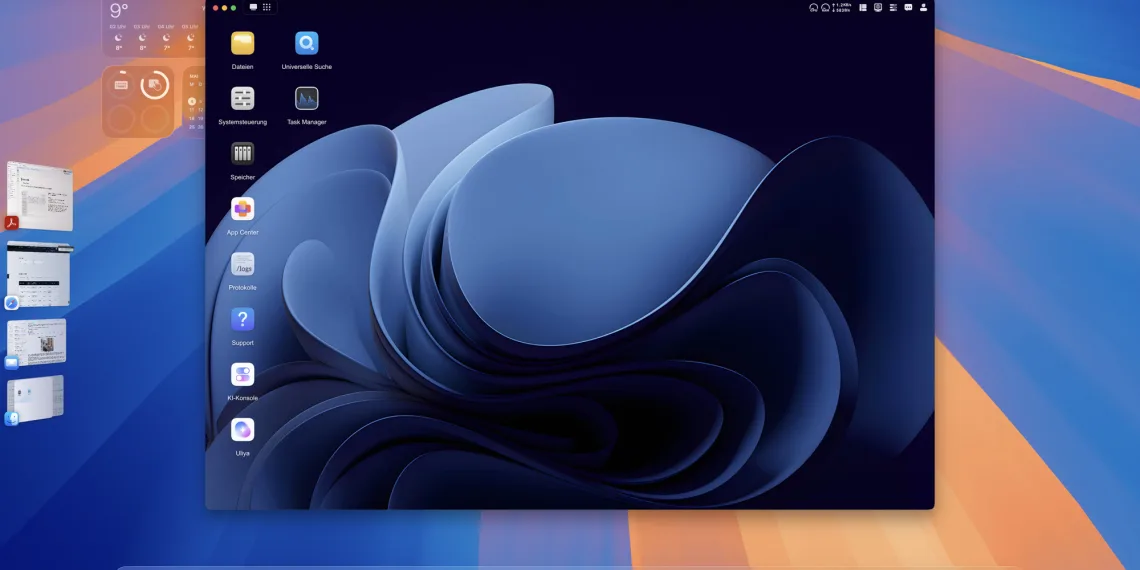Click the RAM gauge indicator in the top bar
The width and height of the screenshot is (1140, 570).
[825, 7]
